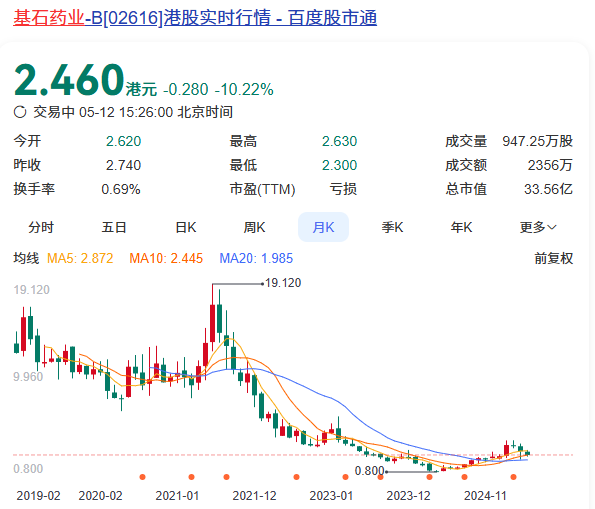Click the 9.960 price axis label
The image size is (595, 509).
[28, 377]
